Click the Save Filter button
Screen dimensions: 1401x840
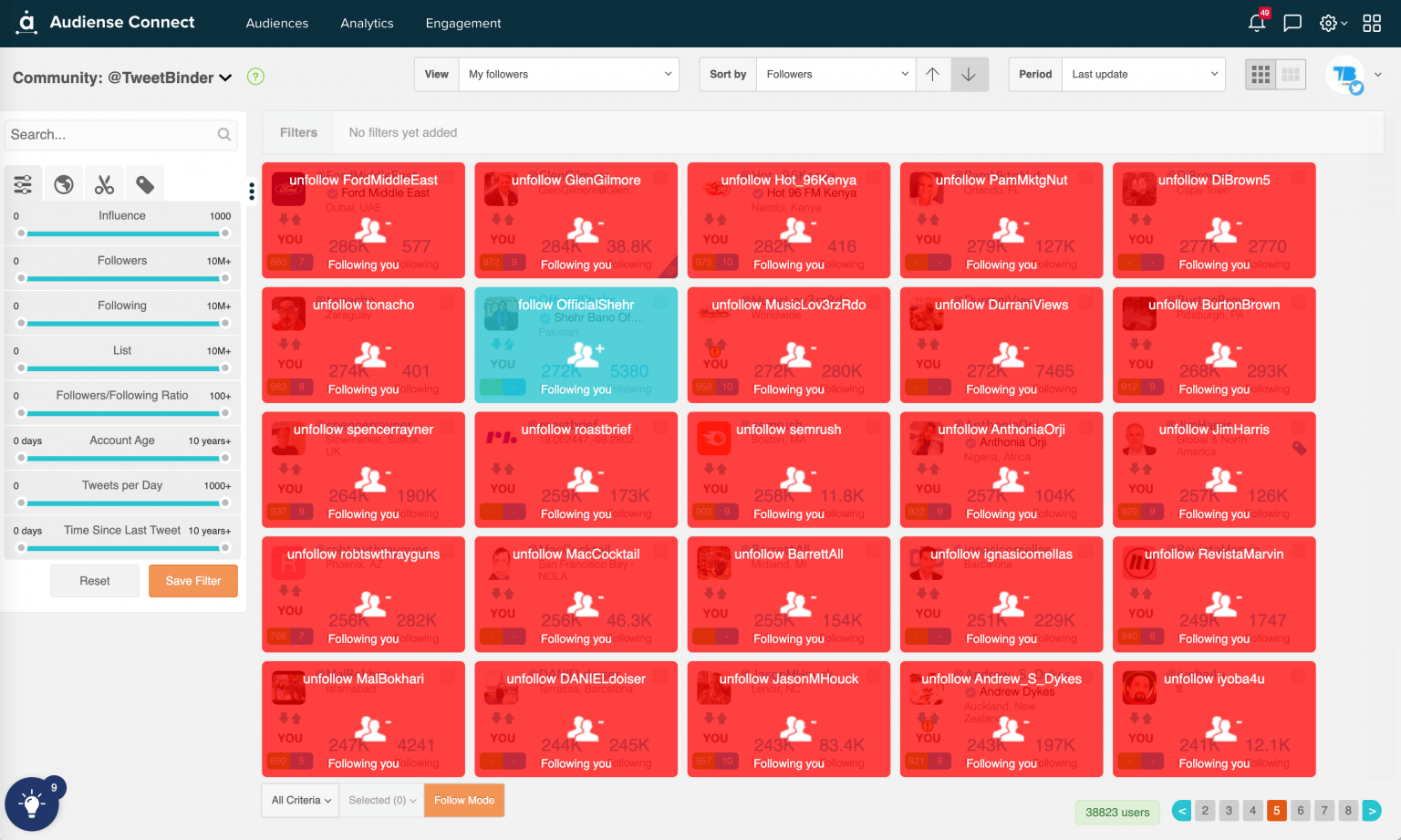coord(192,581)
